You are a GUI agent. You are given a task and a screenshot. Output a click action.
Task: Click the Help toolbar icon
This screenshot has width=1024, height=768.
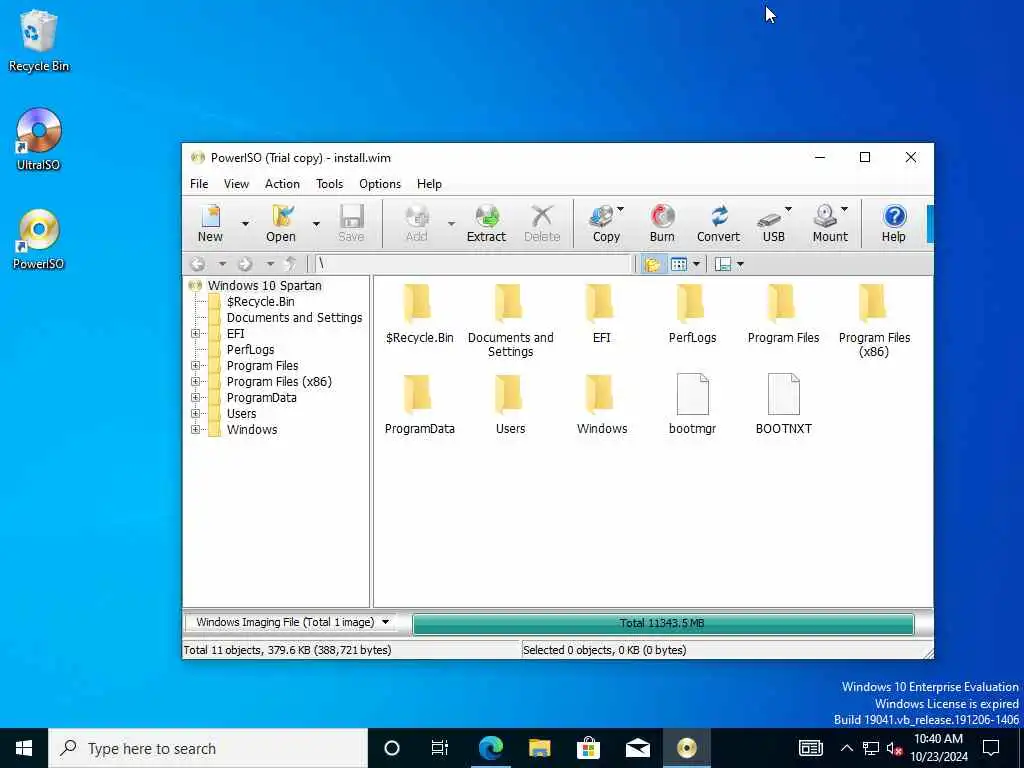click(894, 223)
